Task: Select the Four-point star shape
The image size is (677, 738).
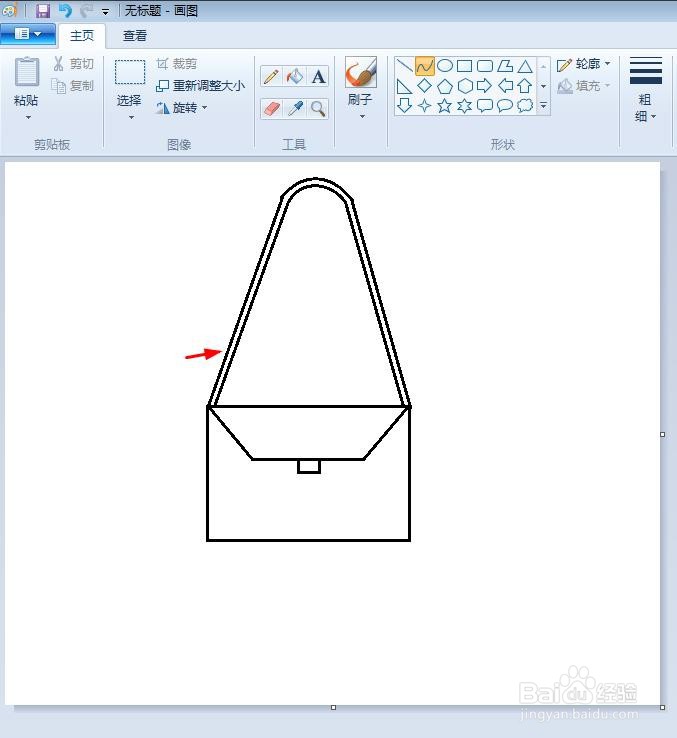Action: (x=425, y=106)
